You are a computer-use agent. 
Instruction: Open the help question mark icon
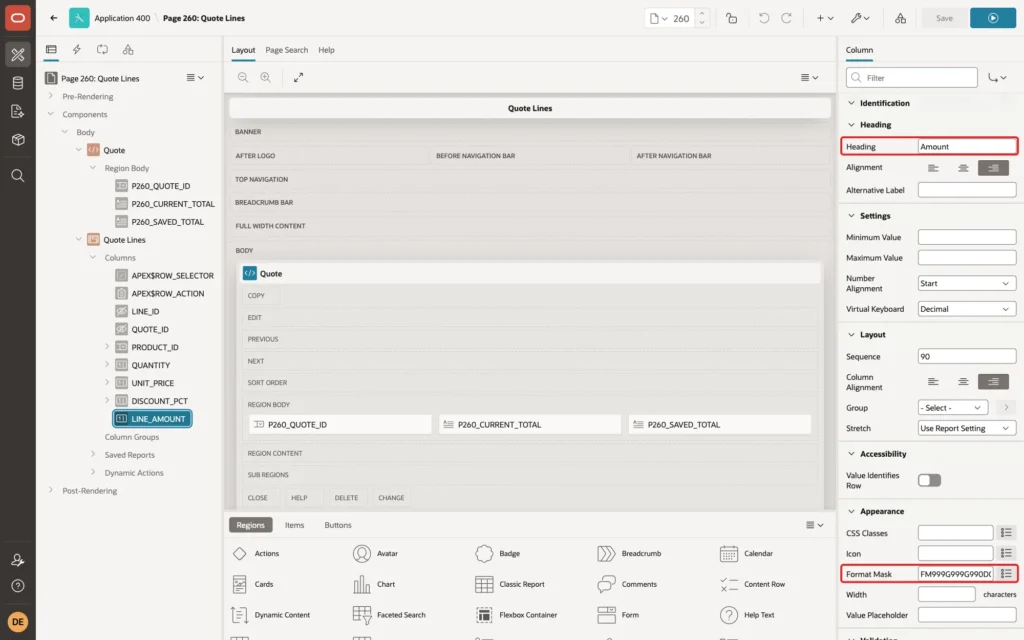[18, 586]
